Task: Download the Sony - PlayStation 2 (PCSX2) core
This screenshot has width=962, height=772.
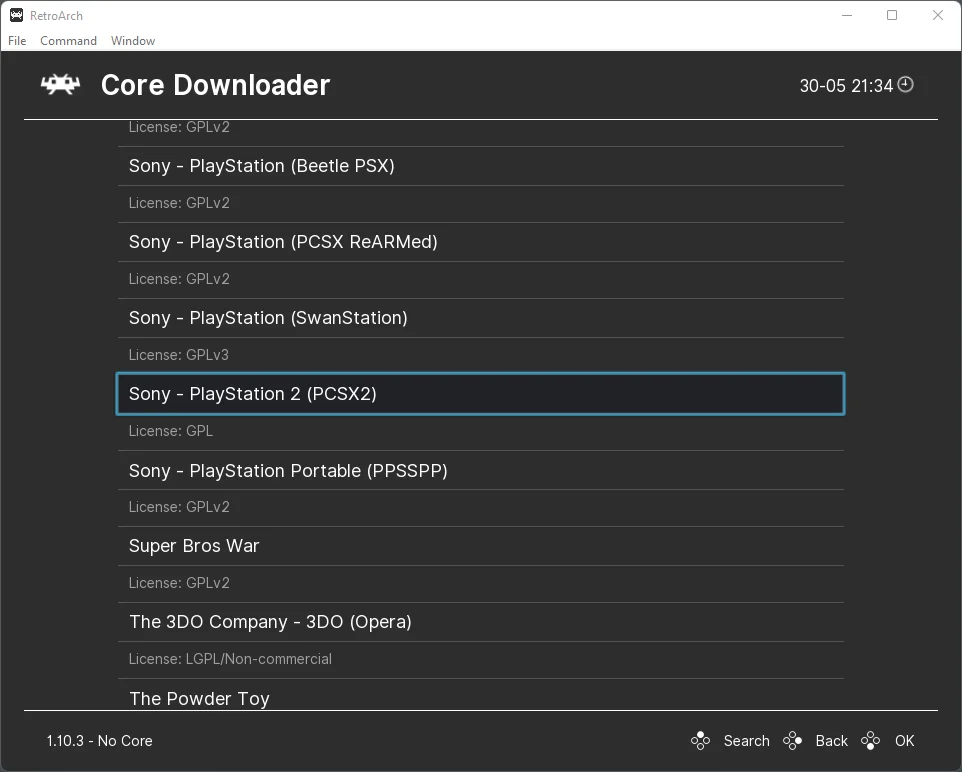Action: point(481,394)
